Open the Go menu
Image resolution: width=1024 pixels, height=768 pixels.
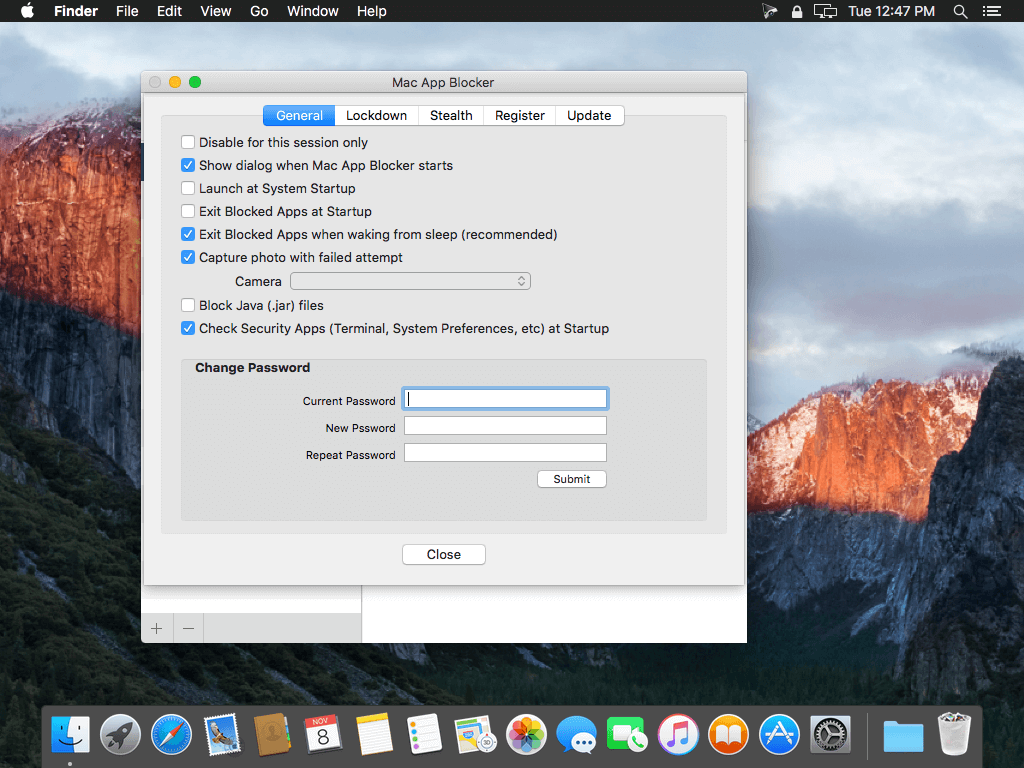coord(259,11)
